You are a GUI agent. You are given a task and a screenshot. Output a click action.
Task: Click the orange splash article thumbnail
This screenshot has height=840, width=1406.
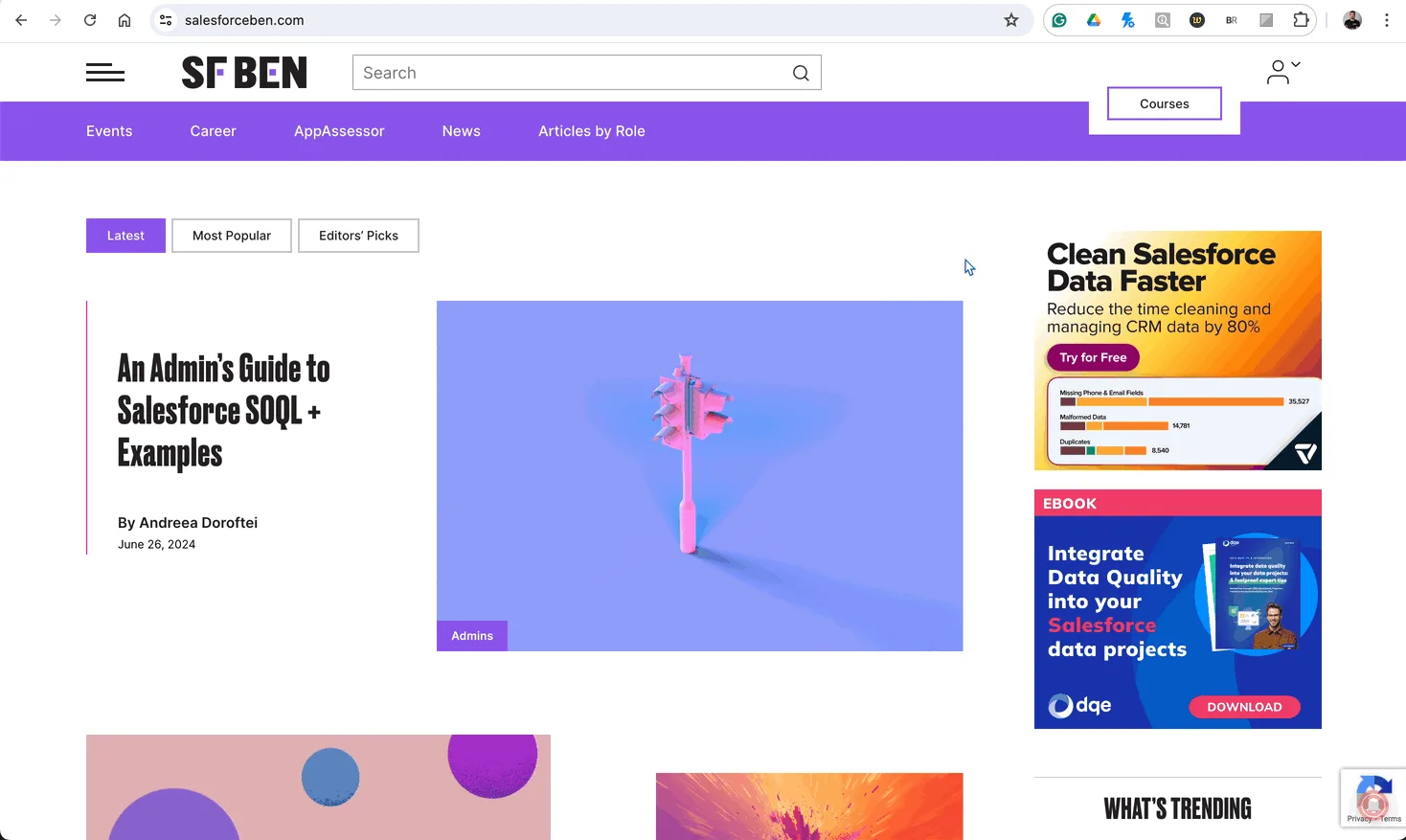pyautogui.click(x=809, y=806)
